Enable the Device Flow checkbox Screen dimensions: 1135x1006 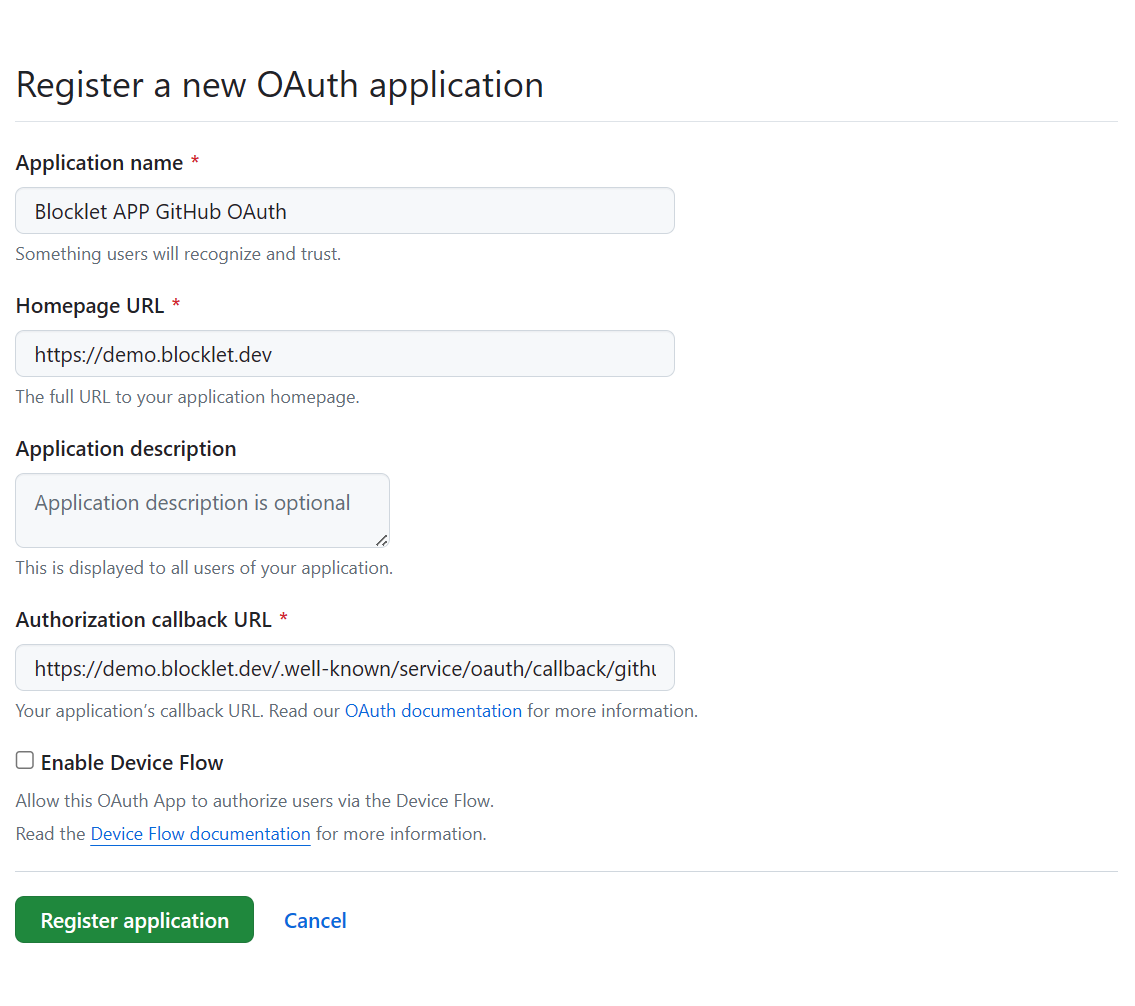(x=25, y=761)
